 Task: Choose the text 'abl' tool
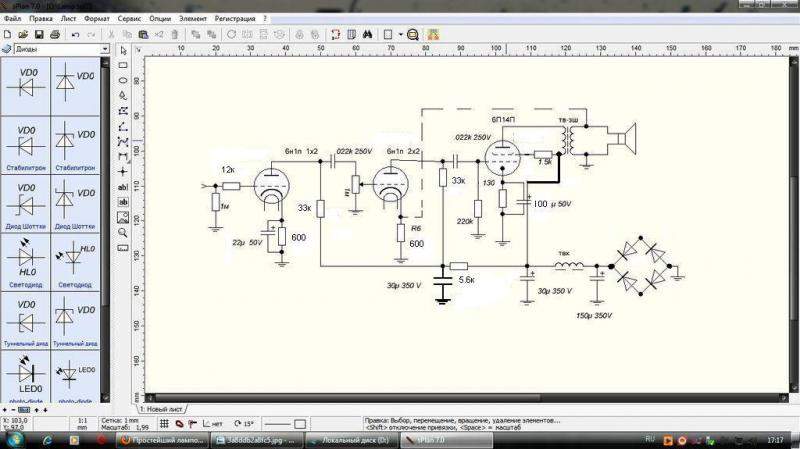pos(123,186)
